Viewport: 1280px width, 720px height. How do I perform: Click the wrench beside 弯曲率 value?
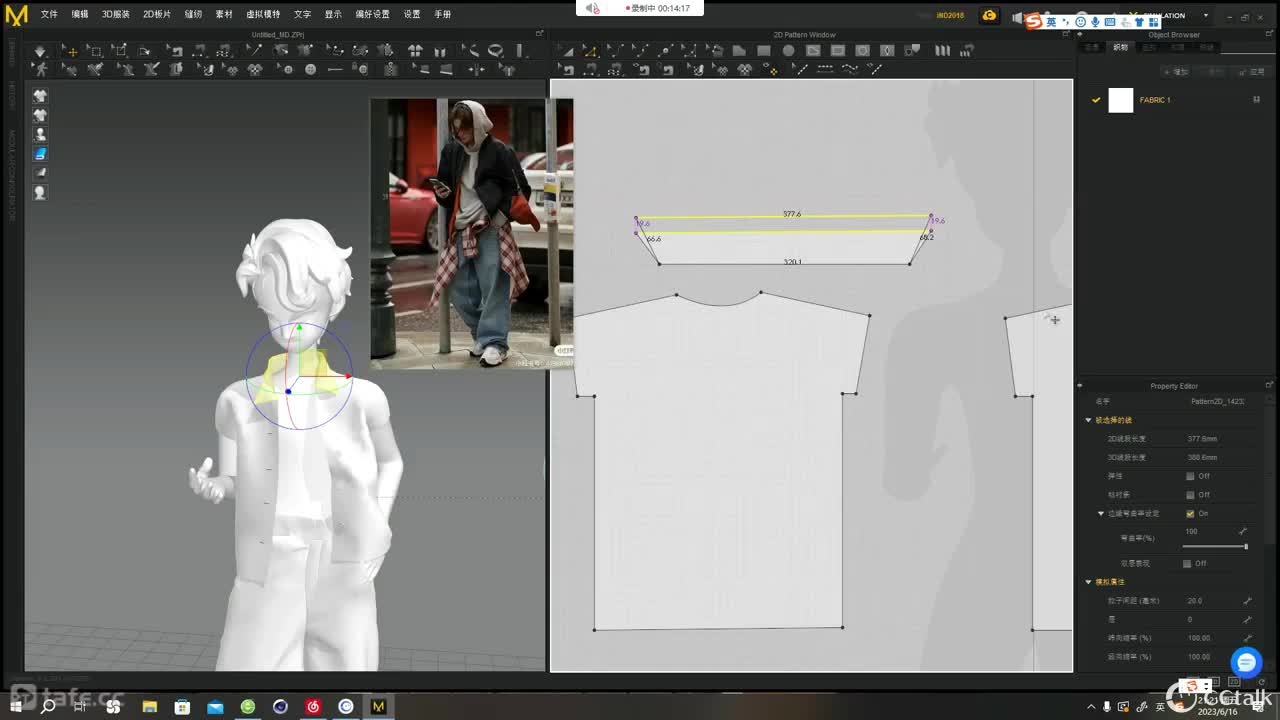click(1244, 531)
